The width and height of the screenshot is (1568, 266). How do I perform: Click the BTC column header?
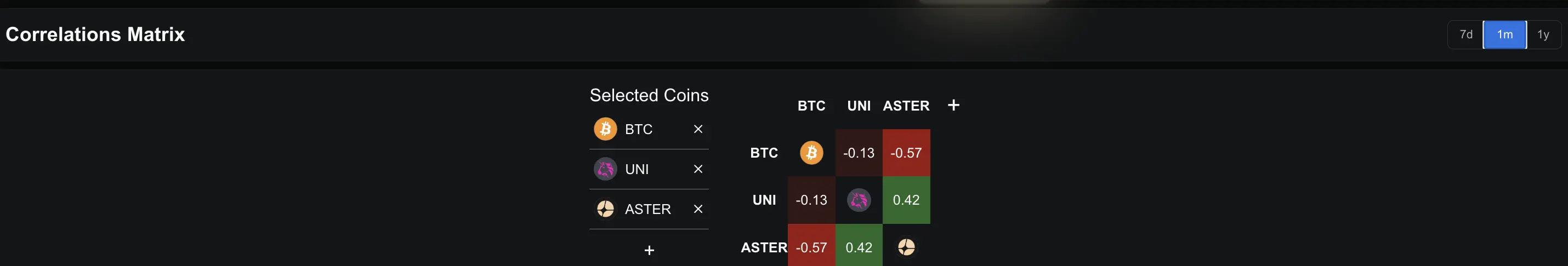811,106
